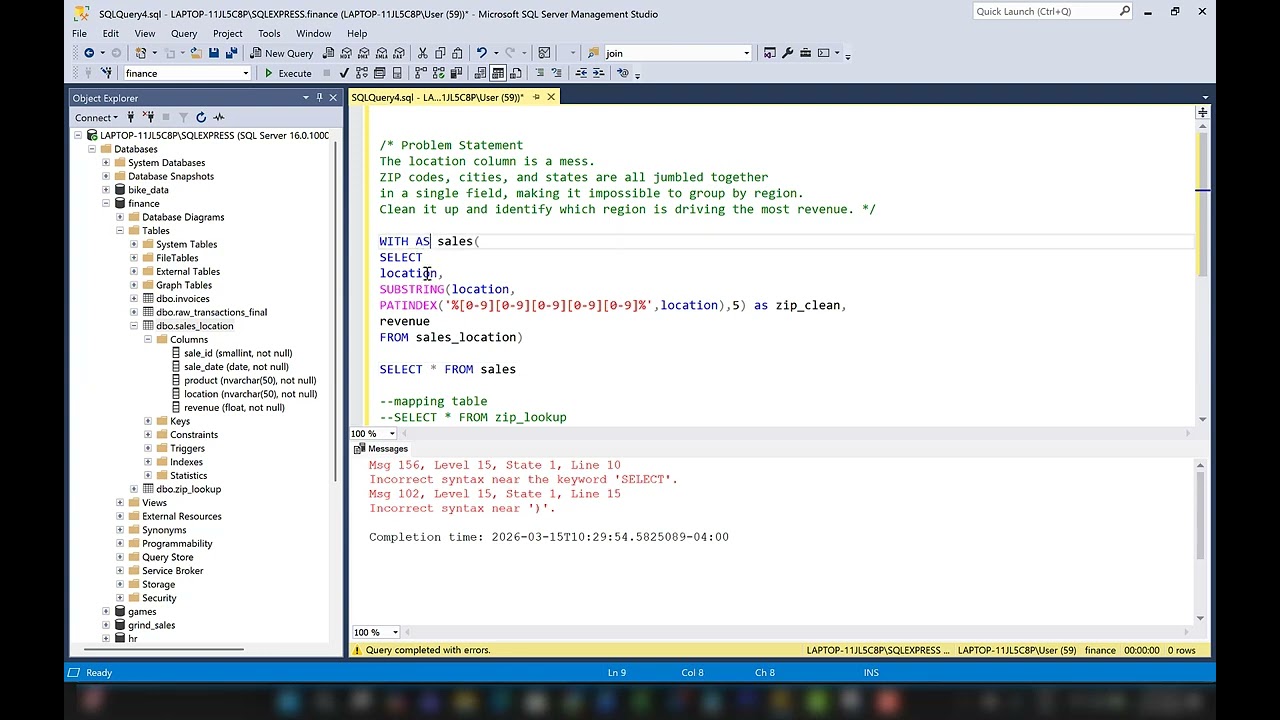Click the Decrease Indent icon
The image size is (1280, 720).
[581, 73]
